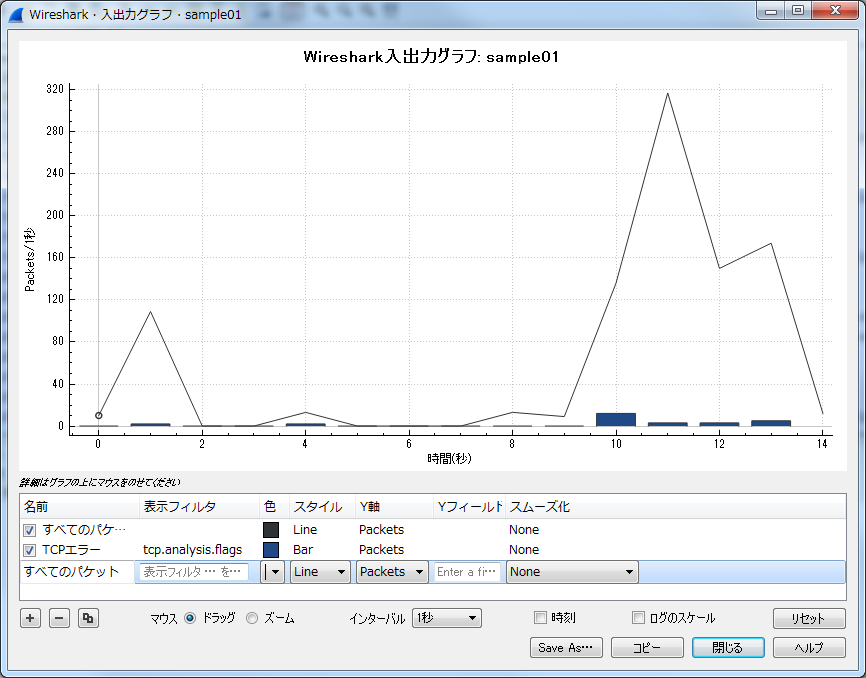Click the blue bar at 13 seconds

point(771,423)
